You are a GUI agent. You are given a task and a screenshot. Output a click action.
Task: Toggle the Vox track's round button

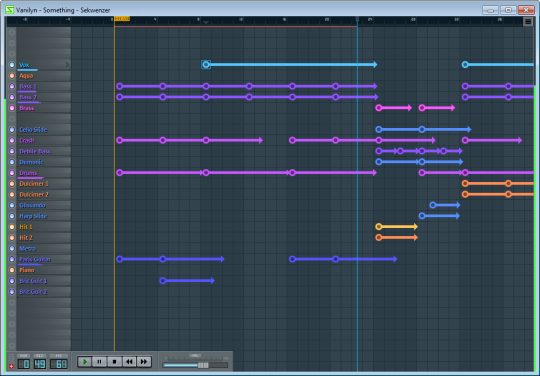coord(12,65)
